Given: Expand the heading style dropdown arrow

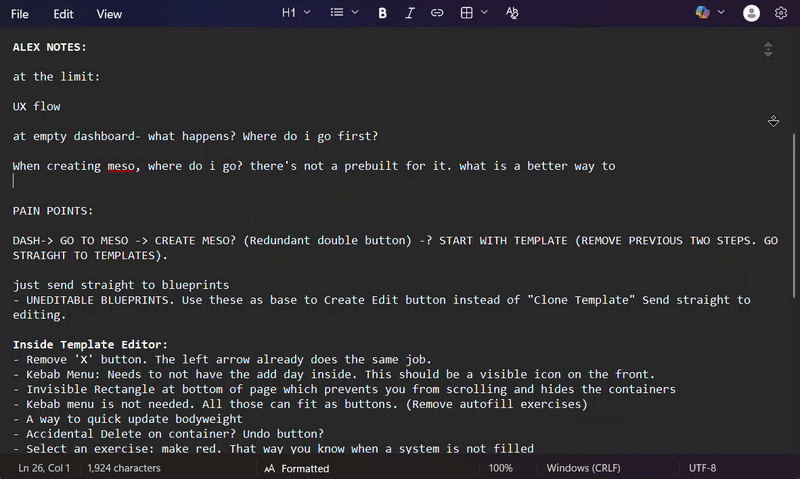Looking at the screenshot, I should tap(307, 12).
